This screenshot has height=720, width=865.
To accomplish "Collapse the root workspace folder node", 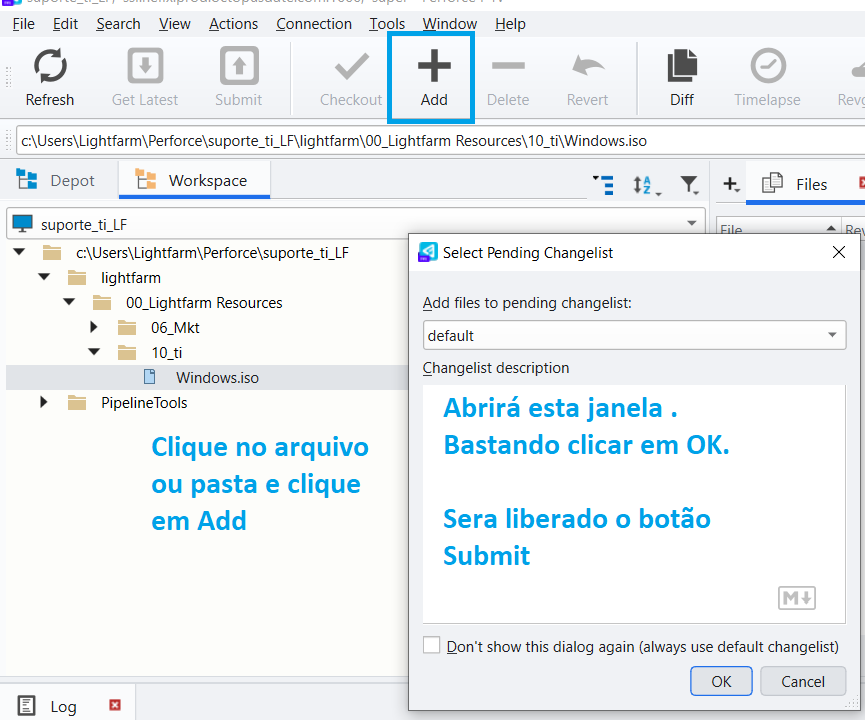I will tap(19, 252).
